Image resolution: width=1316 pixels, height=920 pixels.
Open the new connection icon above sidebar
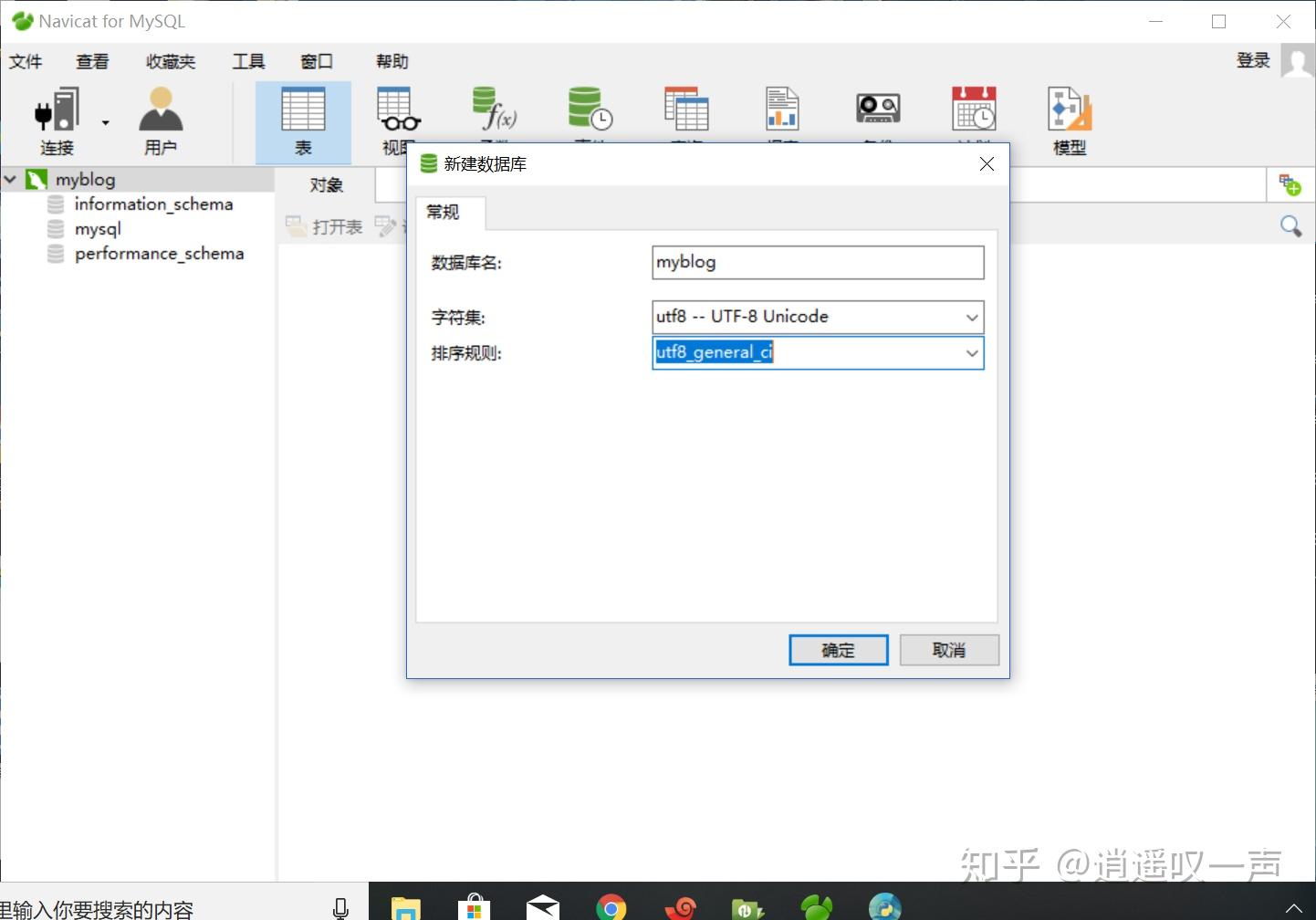(x=1291, y=184)
